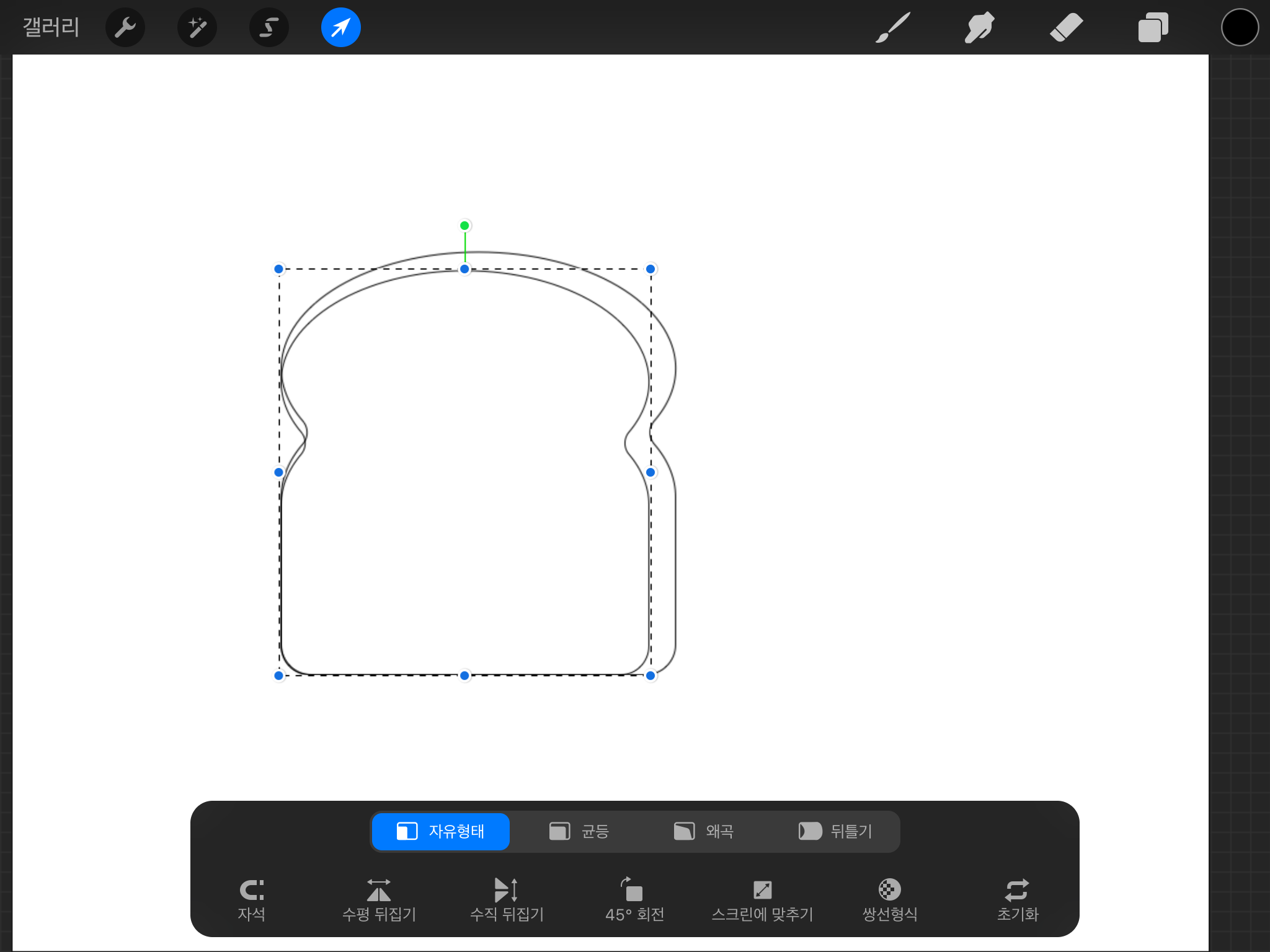Select the 뒤틀기 warp mode
1270x952 pixels.
click(835, 831)
